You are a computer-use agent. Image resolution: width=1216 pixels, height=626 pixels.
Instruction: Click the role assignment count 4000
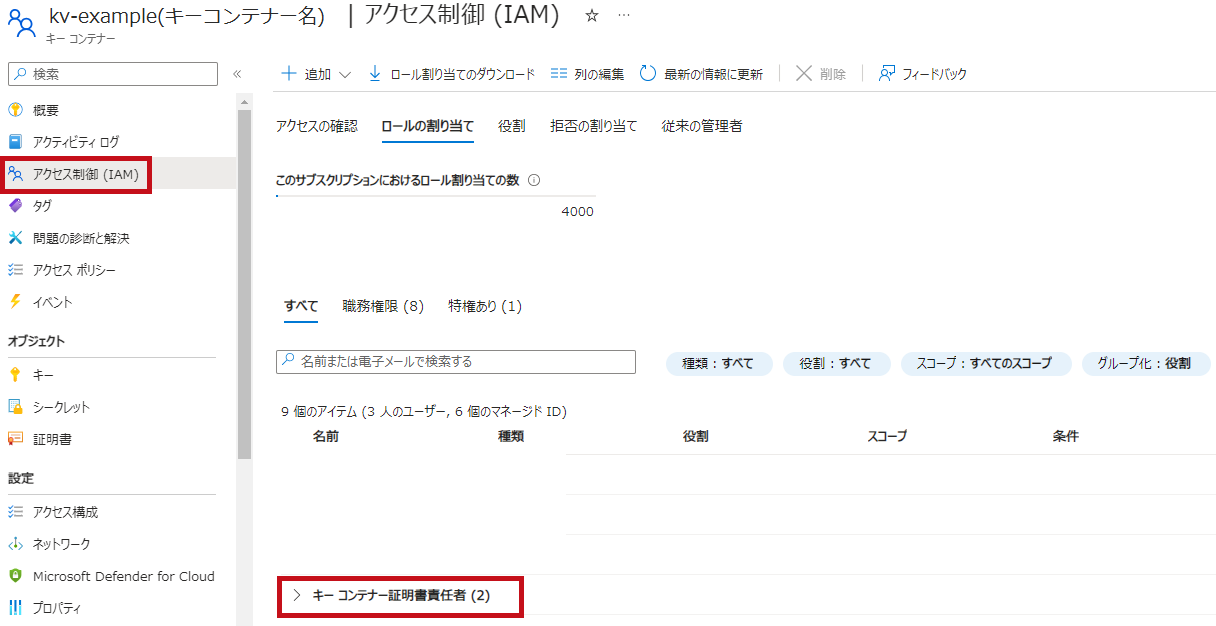click(x=577, y=211)
